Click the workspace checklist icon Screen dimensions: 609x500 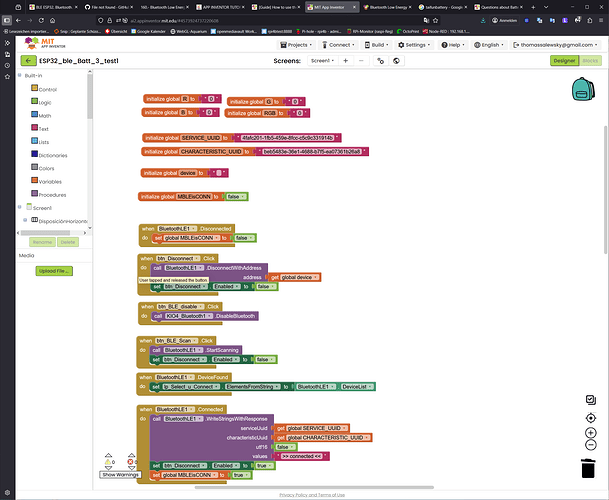[590, 400]
